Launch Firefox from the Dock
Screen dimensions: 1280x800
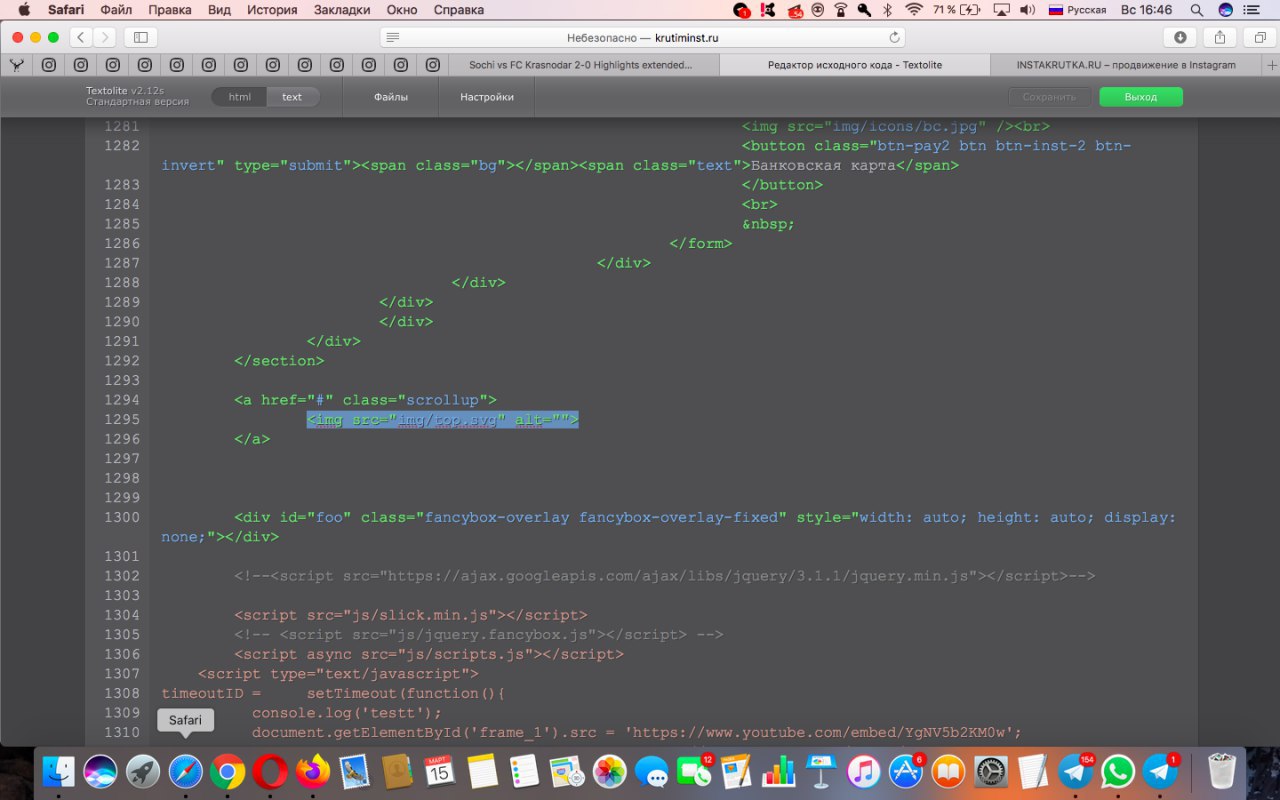point(313,771)
